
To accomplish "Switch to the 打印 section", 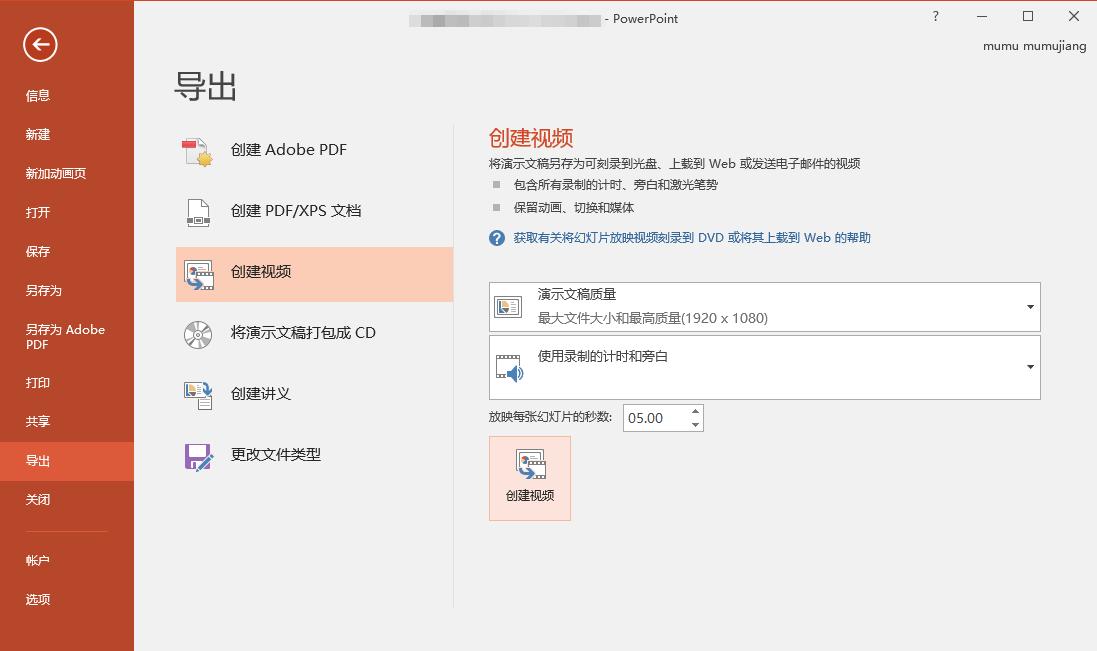I will 38,382.
